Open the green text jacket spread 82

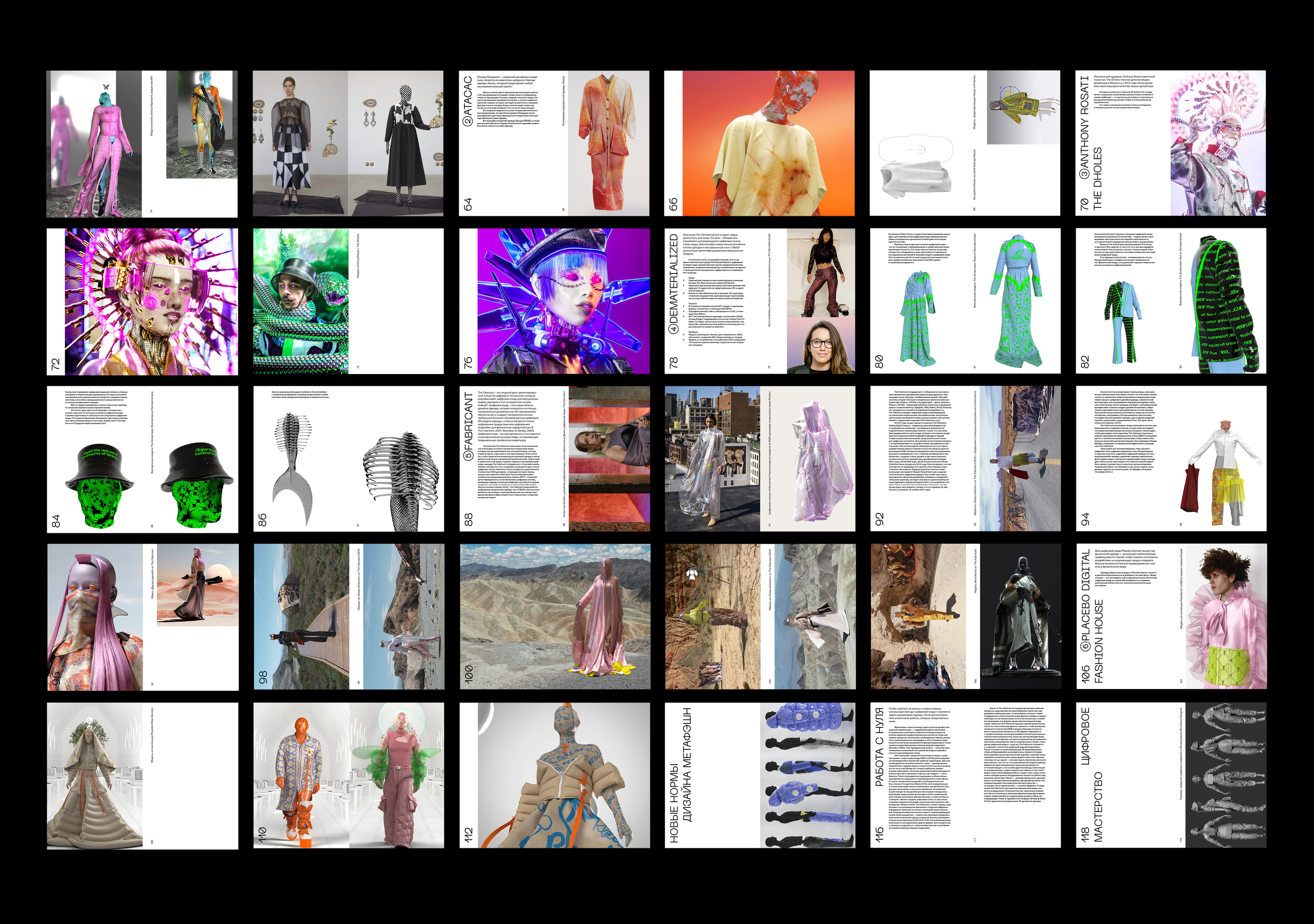tap(1170, 302)
